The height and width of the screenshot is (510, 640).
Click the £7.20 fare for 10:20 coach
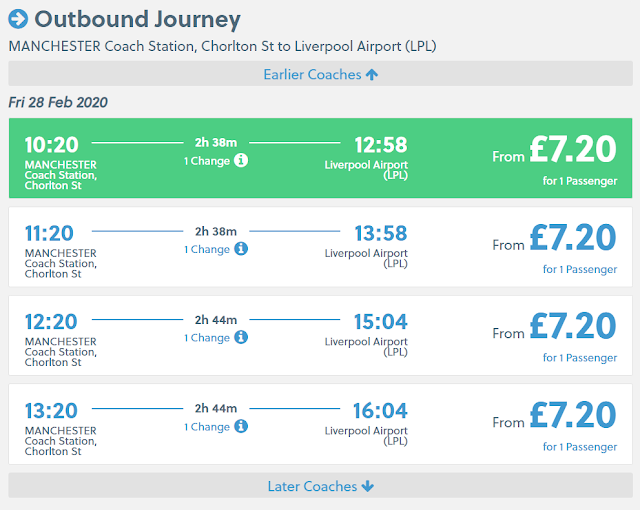point(573,150)
